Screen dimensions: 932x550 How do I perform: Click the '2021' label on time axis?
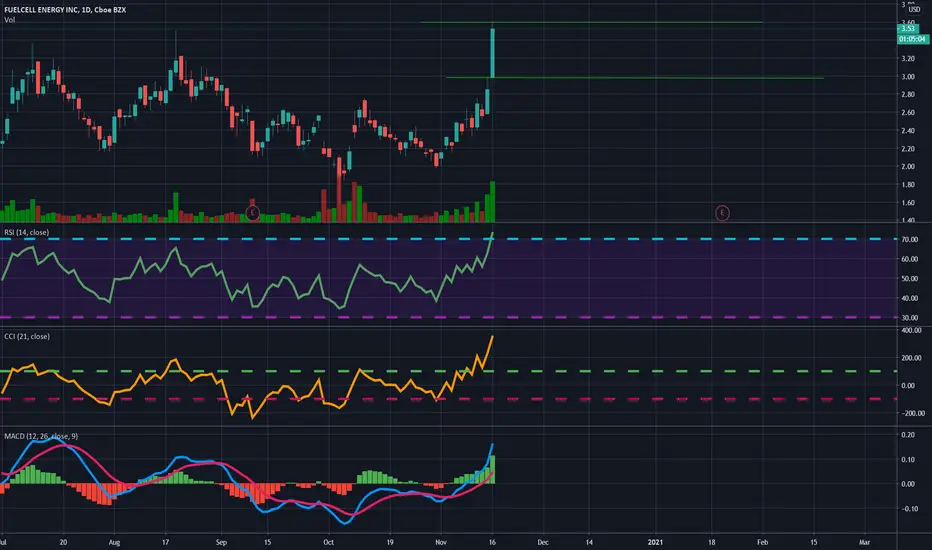click(x=655, y=542)
